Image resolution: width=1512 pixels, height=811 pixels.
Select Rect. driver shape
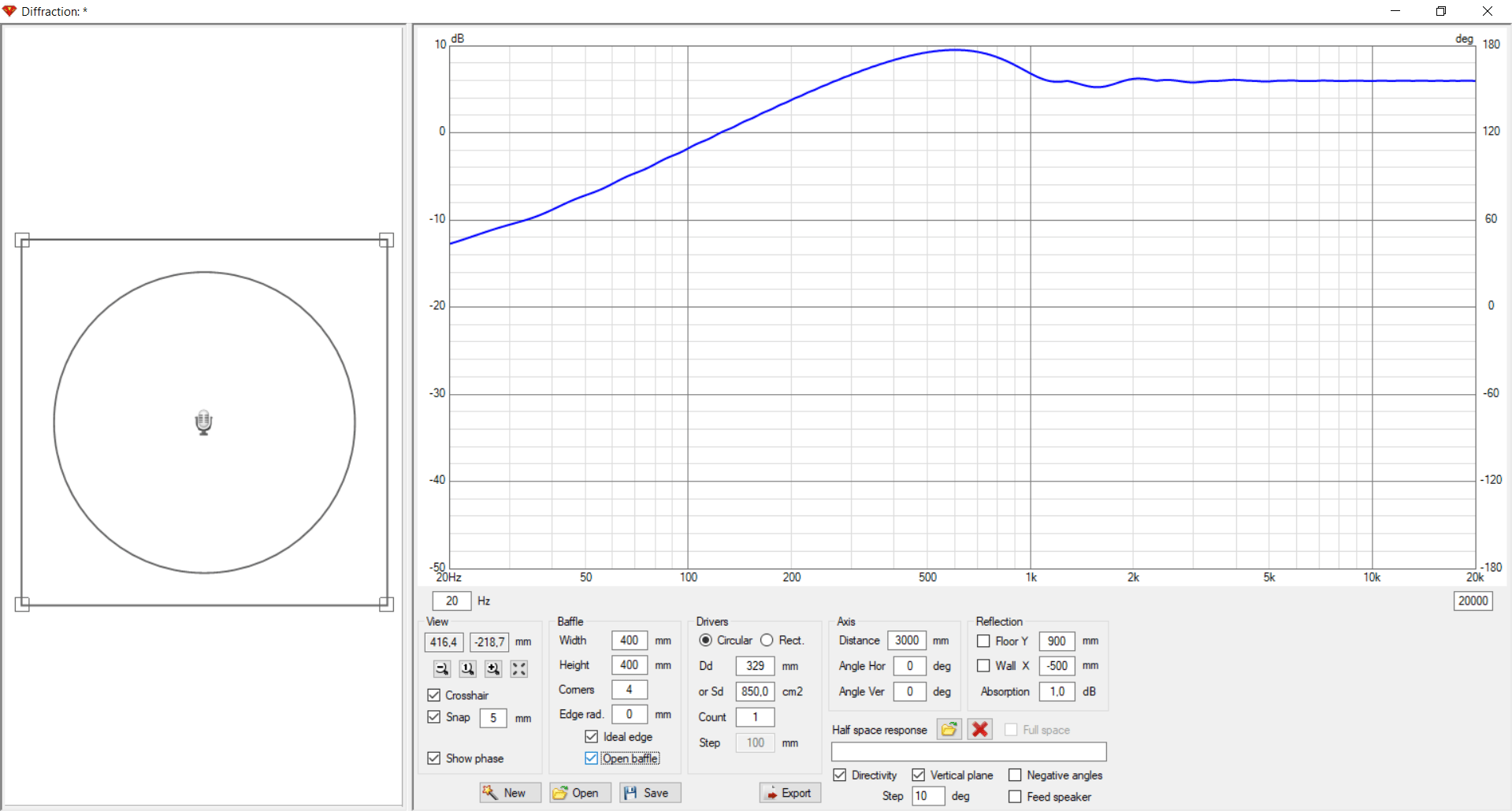pyautogui.click(x=767, y=640)
